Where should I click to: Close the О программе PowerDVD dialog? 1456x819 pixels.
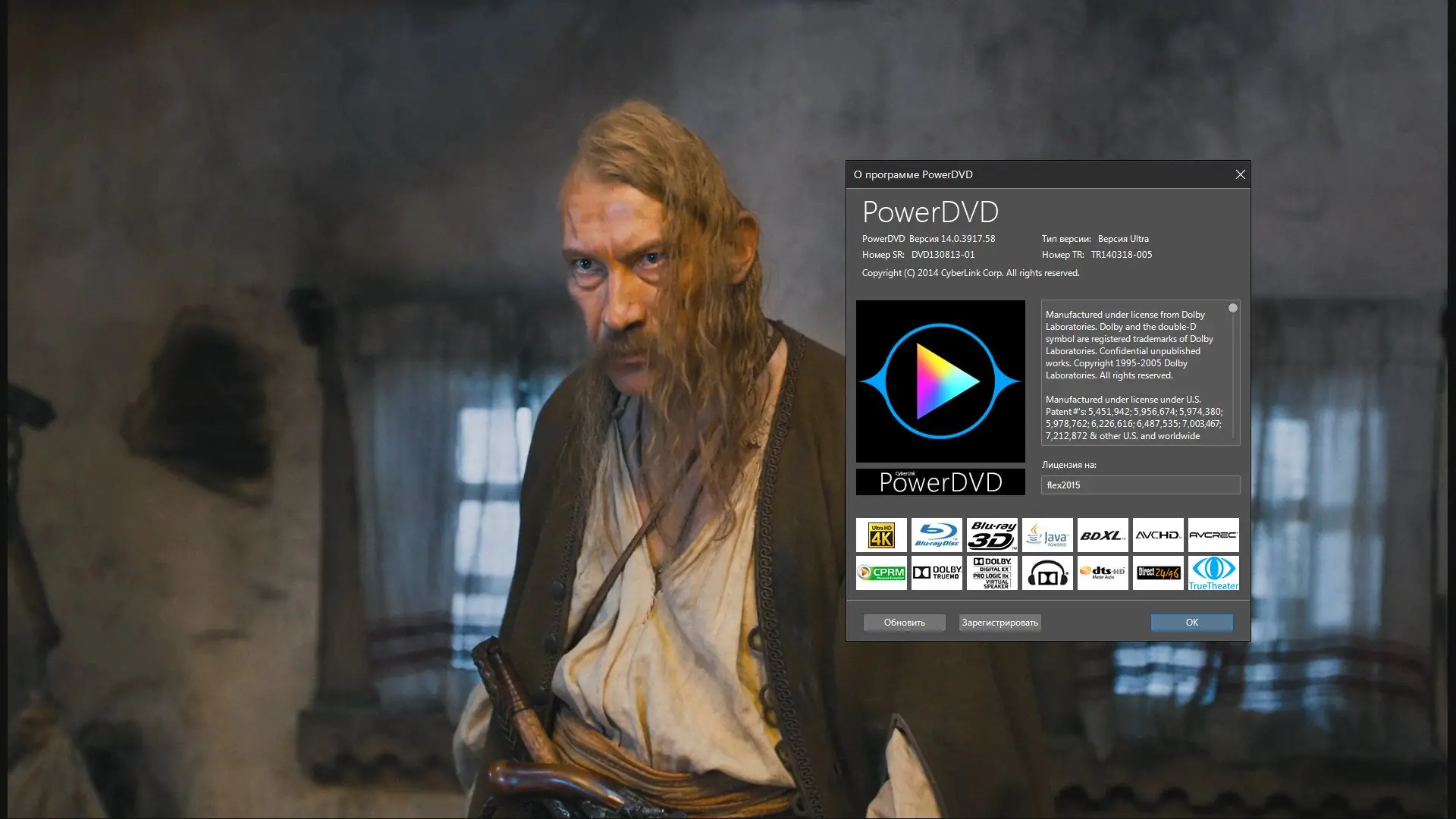coord(1240,174)
